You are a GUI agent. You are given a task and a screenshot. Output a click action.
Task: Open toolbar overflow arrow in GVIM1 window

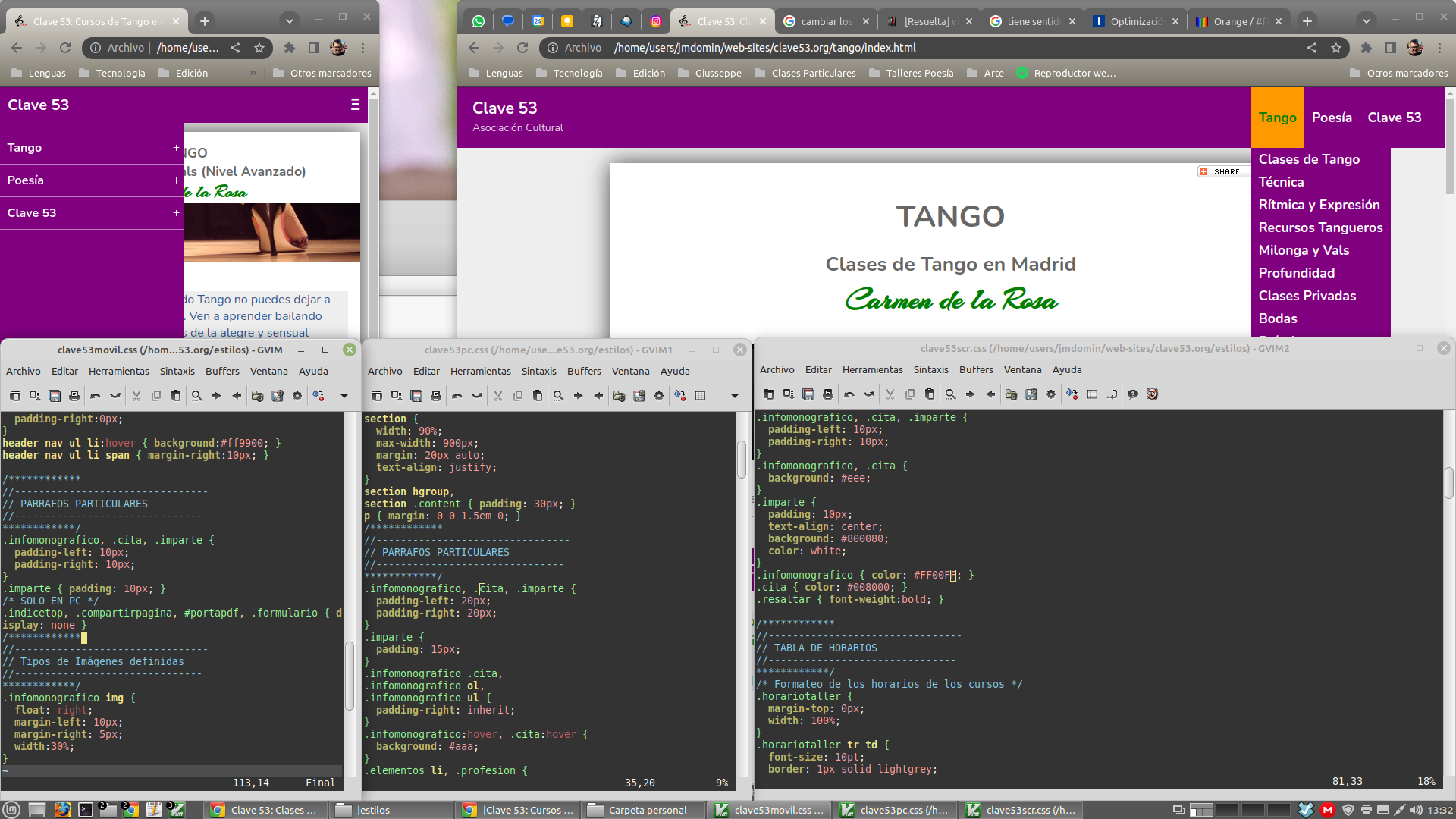pyautogui.click(x=734, y=396)
